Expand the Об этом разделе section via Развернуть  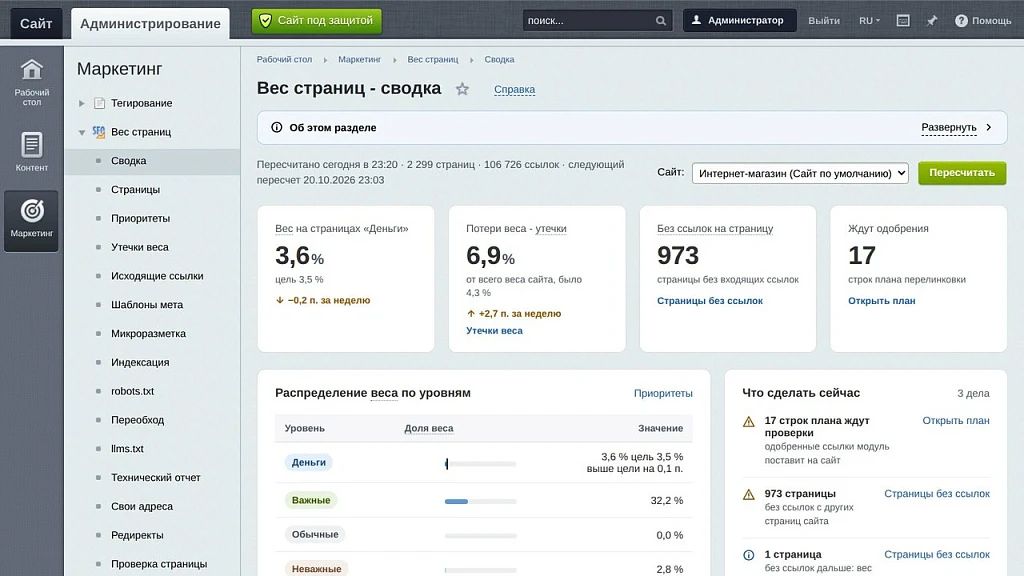coord(957,127)
